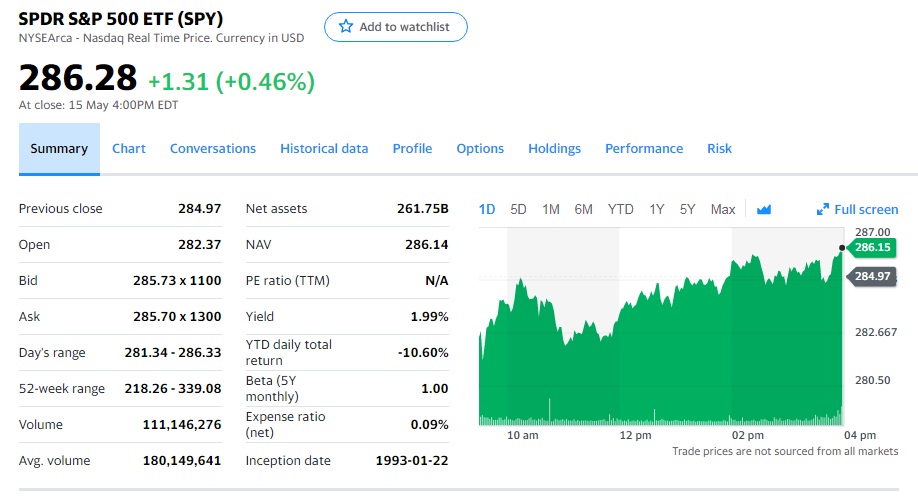Image resolution: width=918 pixels, height=500 pixels.
Task: Click the Day's range value 281.34 - 286.33
Action: click(173, 352)
